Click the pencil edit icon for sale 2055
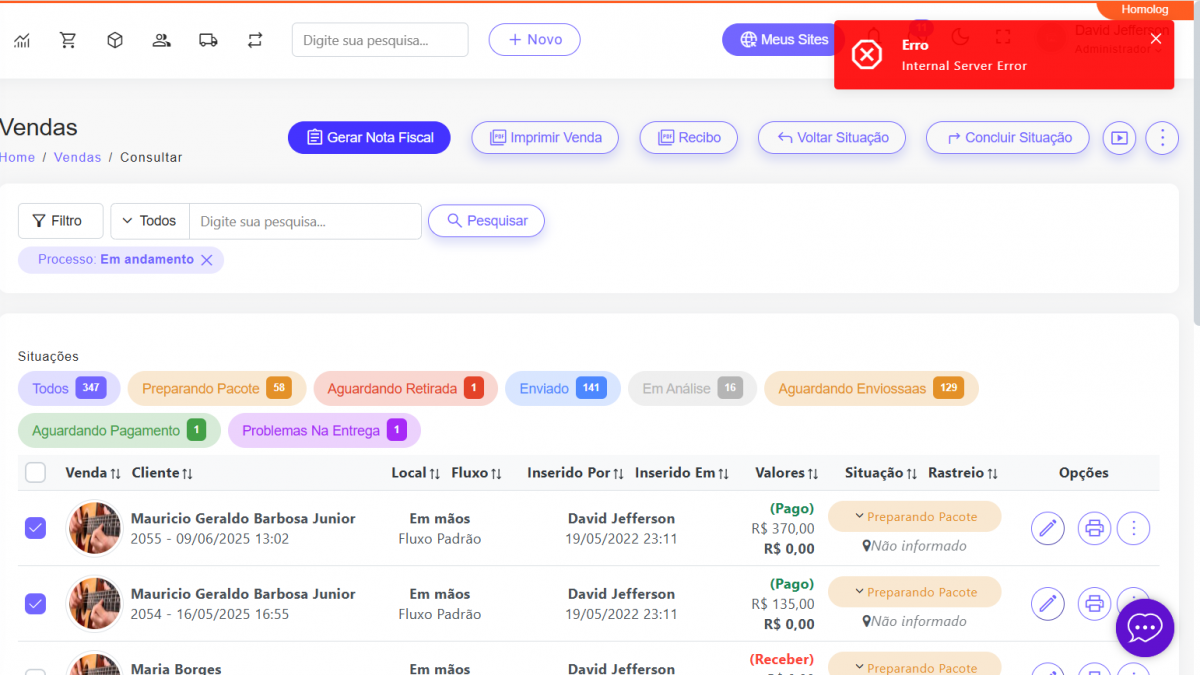The image size is (1200, 675). pos(1047,528)
